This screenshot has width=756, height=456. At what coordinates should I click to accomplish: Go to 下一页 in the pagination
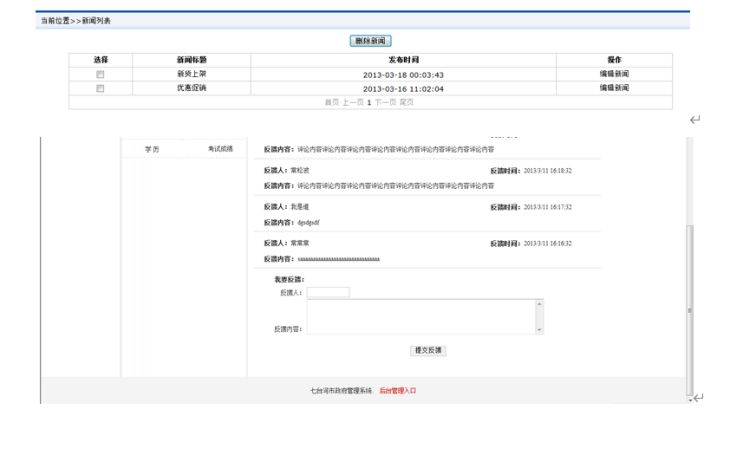pos(385,102)
